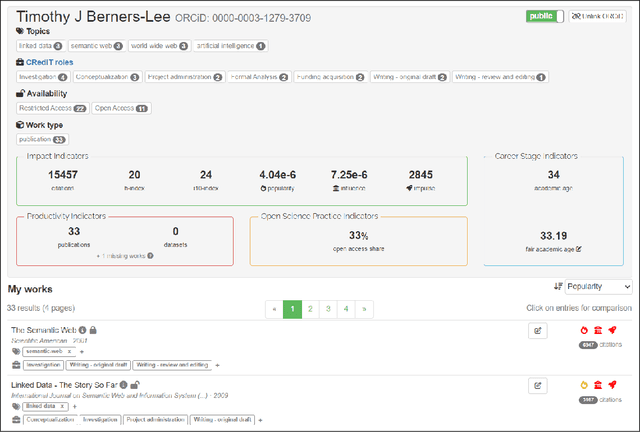
Task: Toggle the public profile switch
Action: (x=544, y=16)
